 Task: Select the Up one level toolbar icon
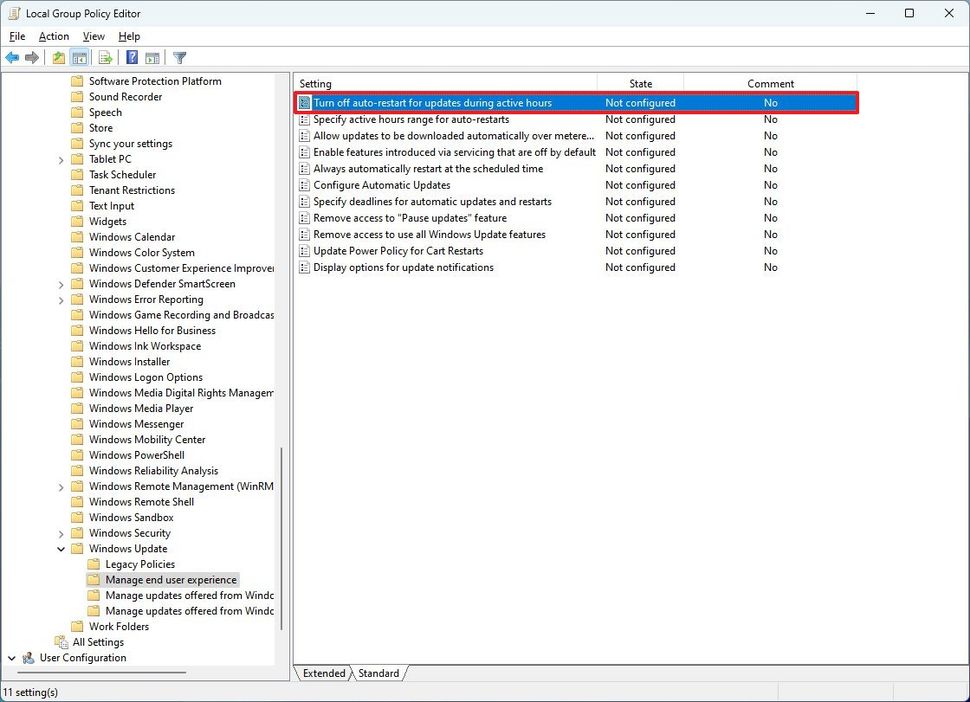click(x=58, y=57)
